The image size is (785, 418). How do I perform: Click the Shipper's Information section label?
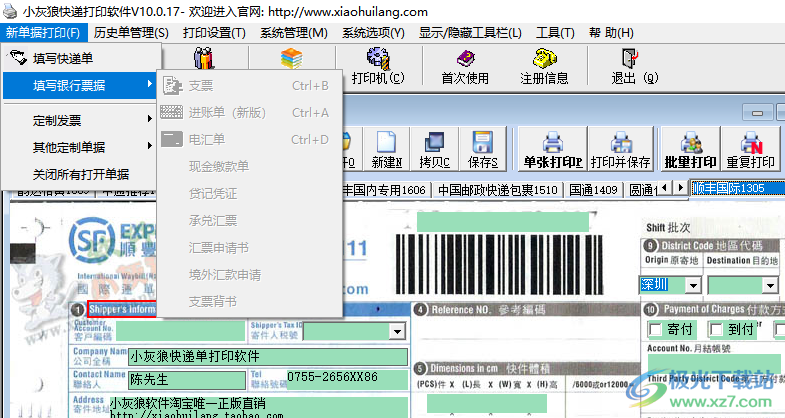pyautogui.click(x=122, y=309)
